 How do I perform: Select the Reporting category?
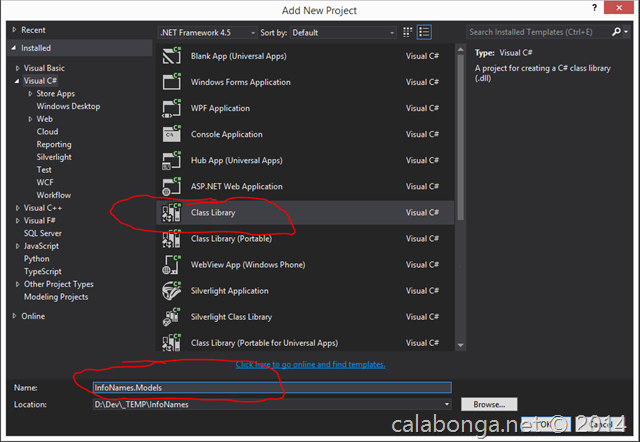pyautogui.click(x=54, y=144)
